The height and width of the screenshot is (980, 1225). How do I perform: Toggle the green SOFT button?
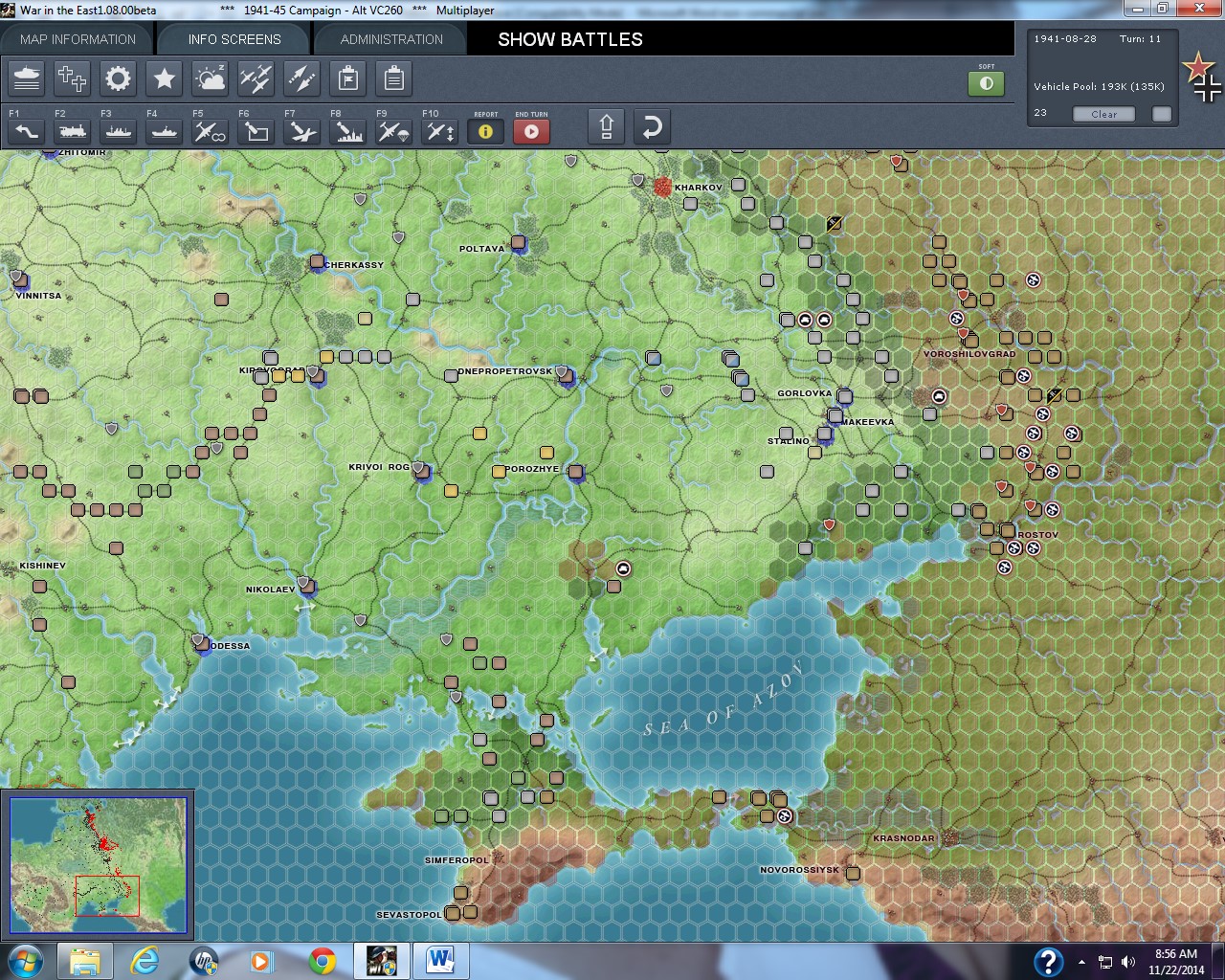[986, 83]
